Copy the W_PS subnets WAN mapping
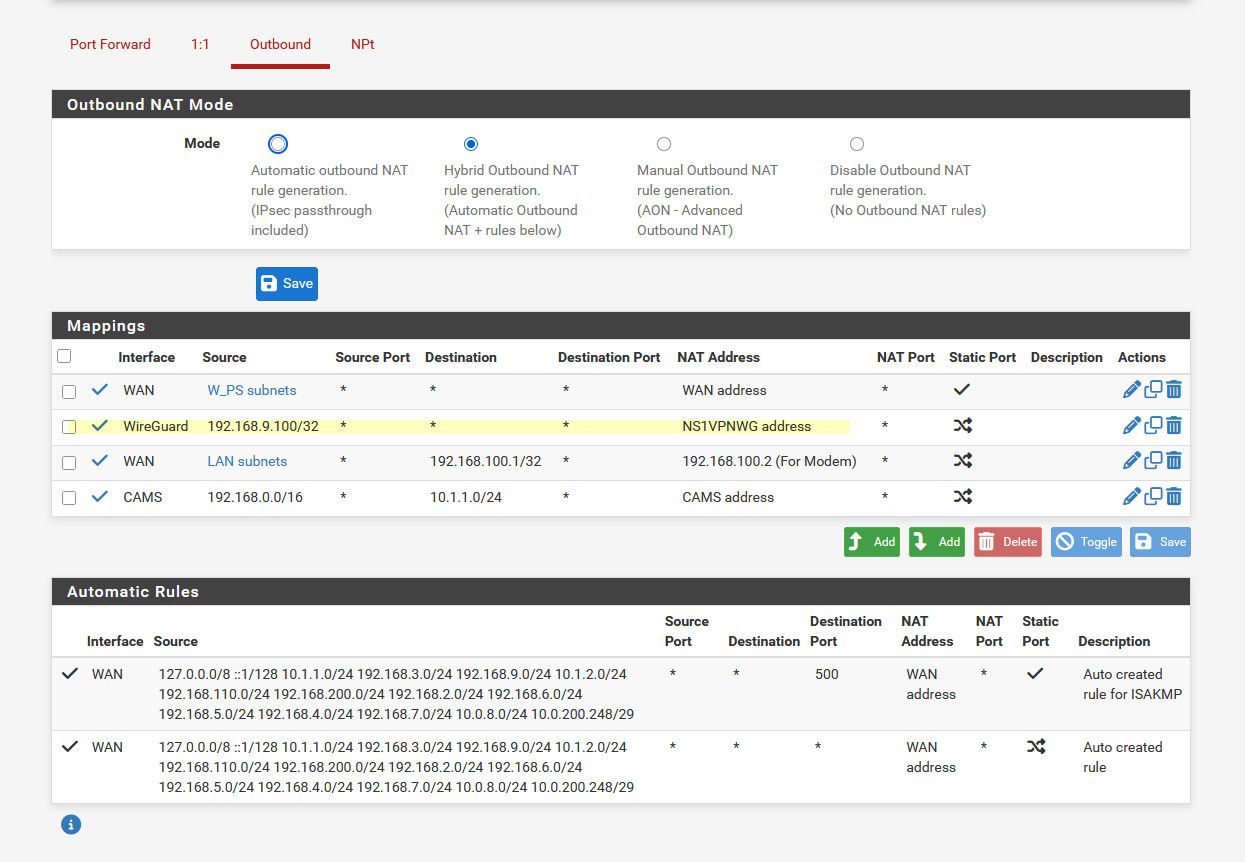1245x862 pixels. click(1153, 390)
